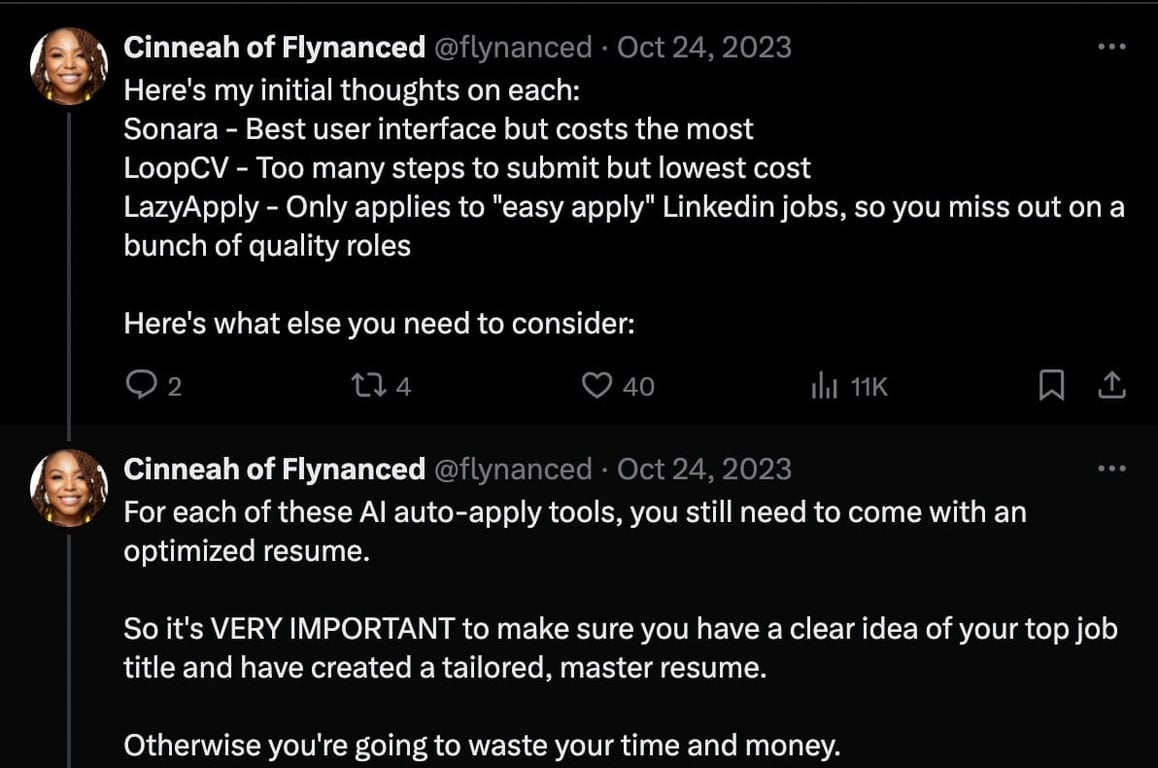The height and width of the screenshot is (768, 1158).
Task: Click the like count number 40
Action: (x=638, y=386)
